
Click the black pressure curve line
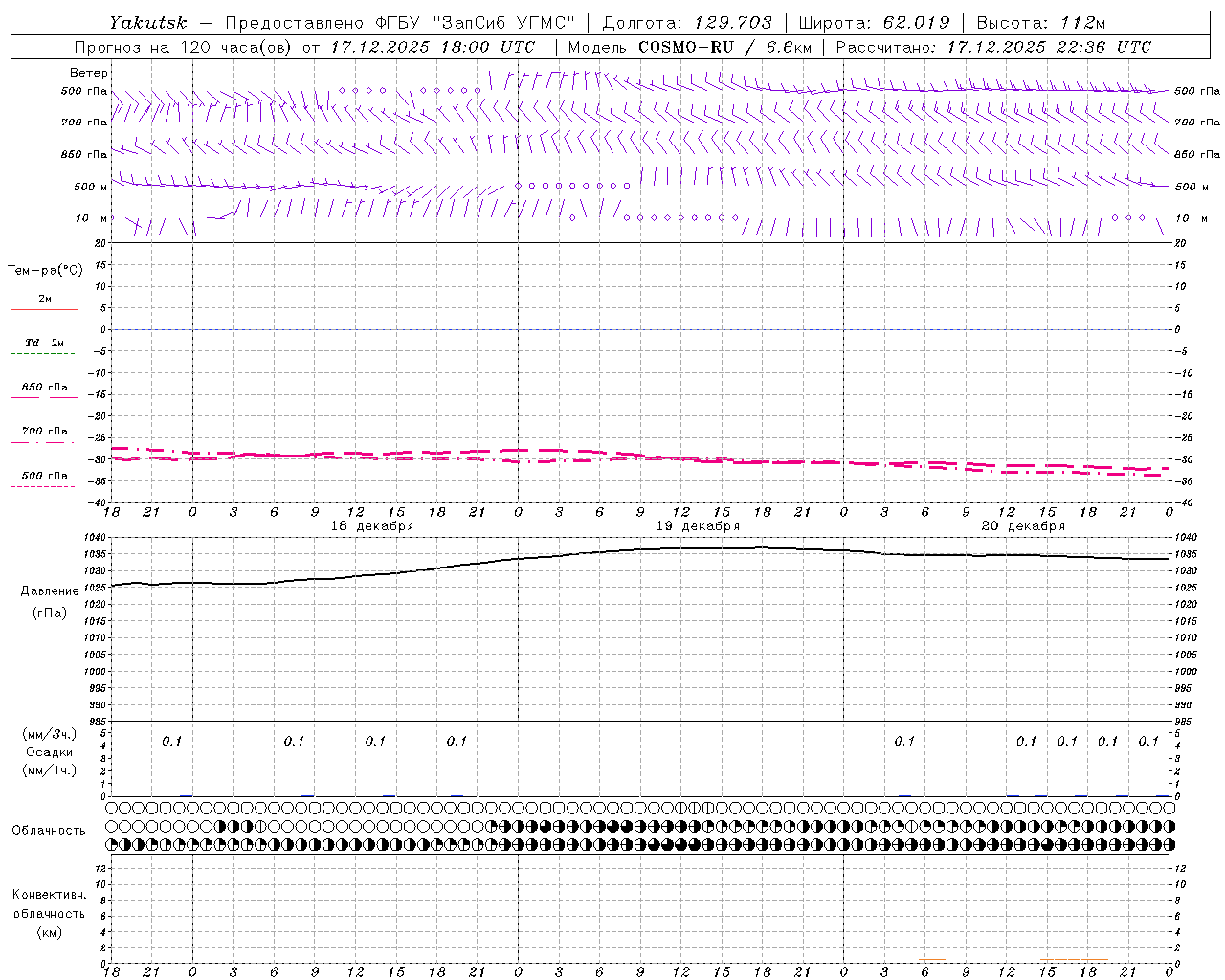tap(640, 549)
